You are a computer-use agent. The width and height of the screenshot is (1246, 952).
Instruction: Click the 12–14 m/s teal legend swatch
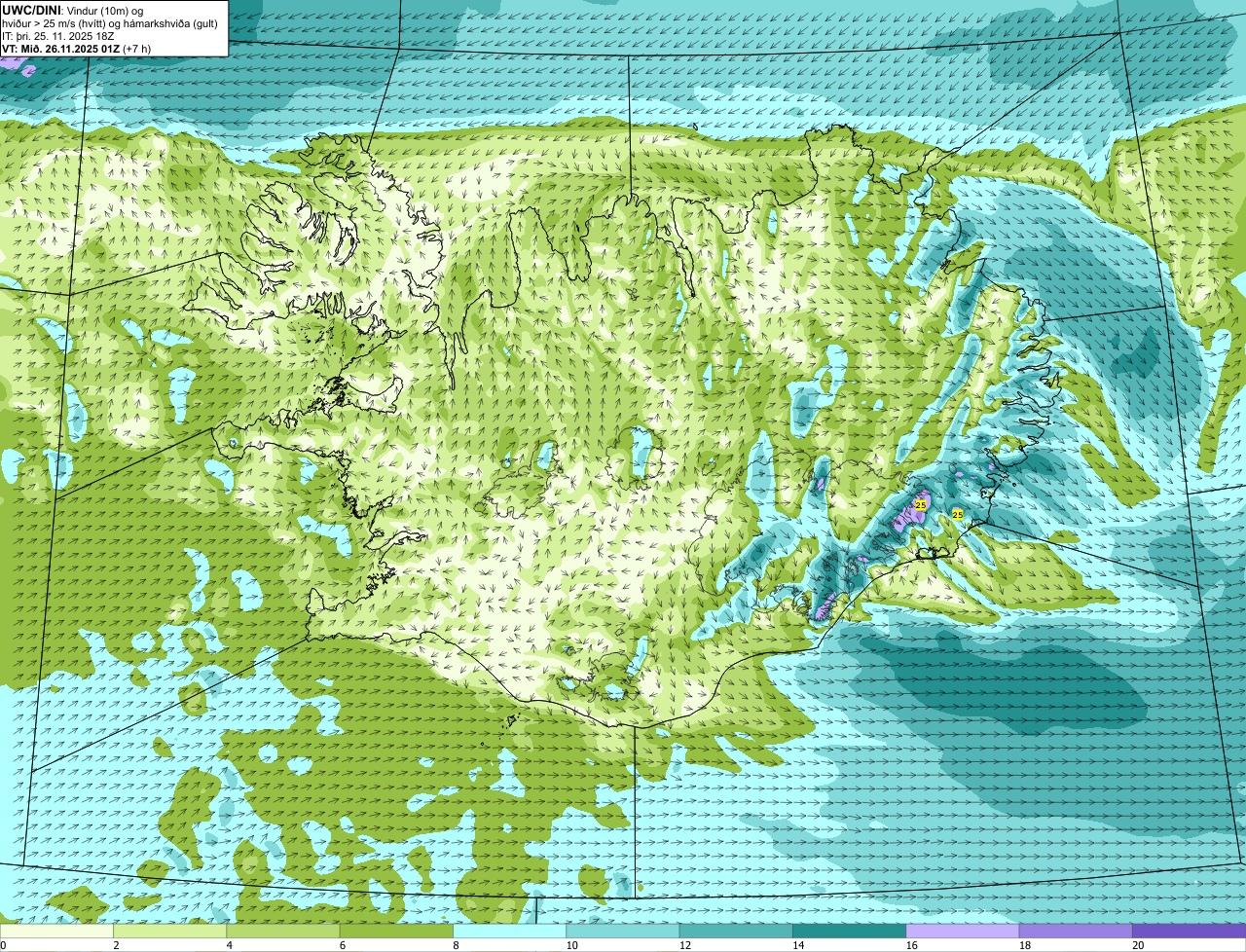(x=736, y=931)
